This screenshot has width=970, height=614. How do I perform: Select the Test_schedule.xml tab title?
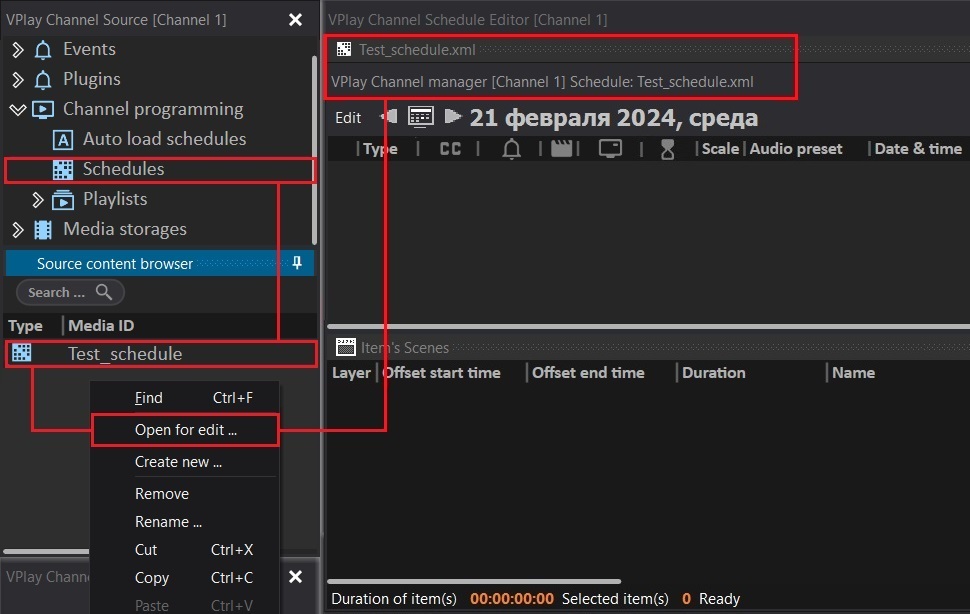[x=417, y=50]
